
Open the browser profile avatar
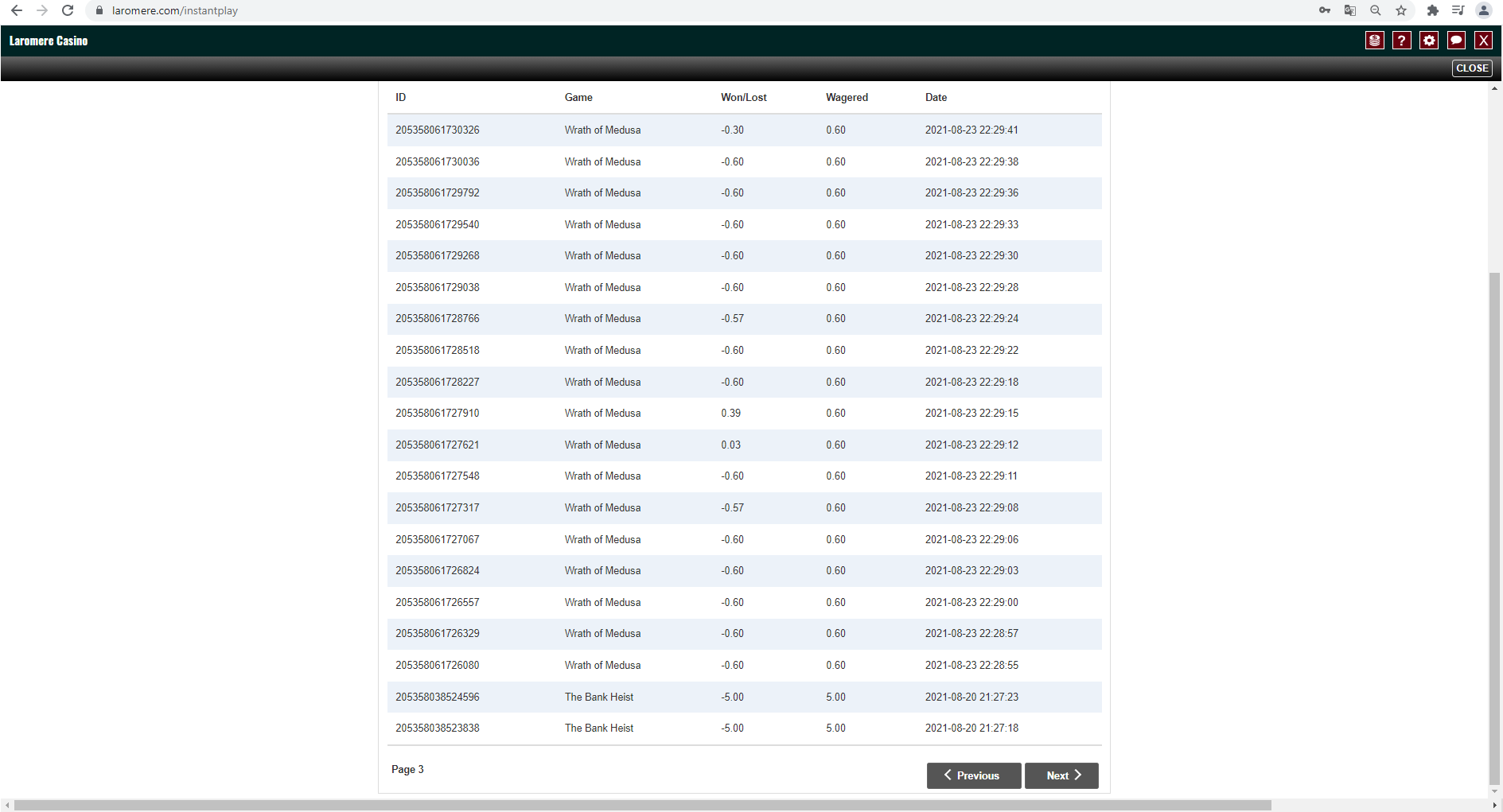click(x=1483, y=10)
